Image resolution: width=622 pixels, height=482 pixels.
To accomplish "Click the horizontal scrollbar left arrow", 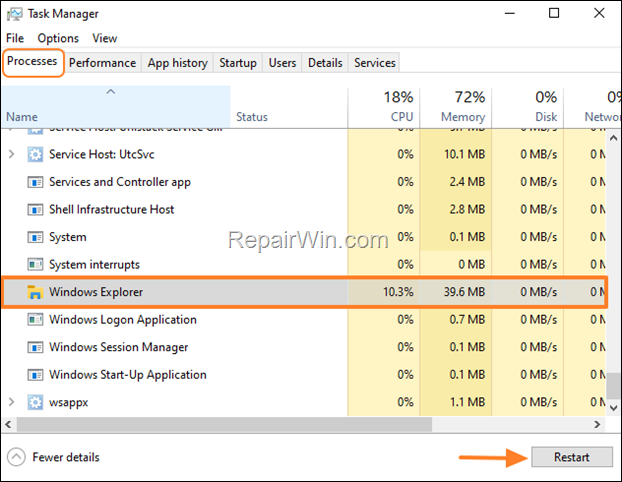I will tap(8, 424).
